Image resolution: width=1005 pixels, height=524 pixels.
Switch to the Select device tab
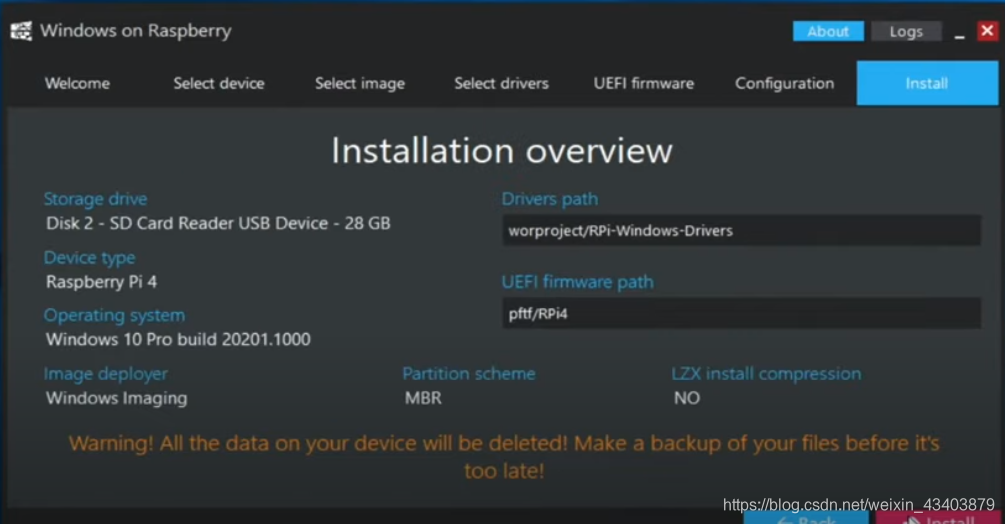219,83
